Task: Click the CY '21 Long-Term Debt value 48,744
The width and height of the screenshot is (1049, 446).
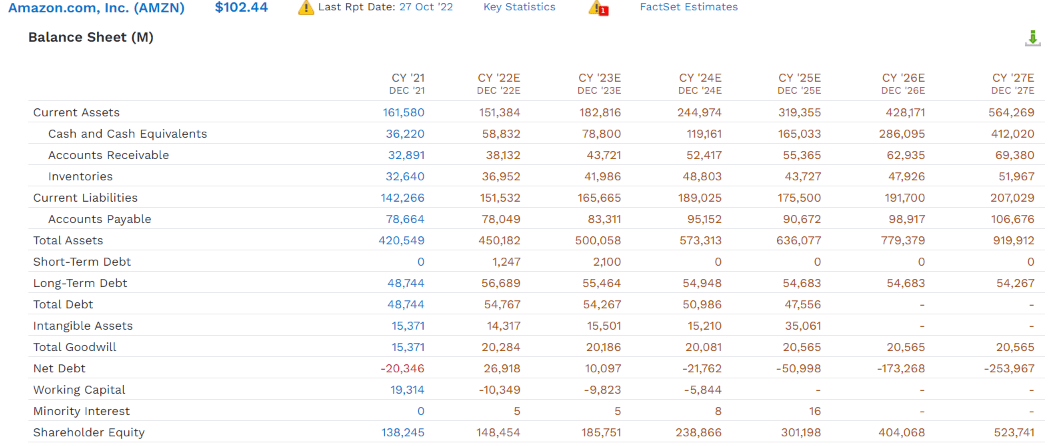Action: (x=406, y=284)
